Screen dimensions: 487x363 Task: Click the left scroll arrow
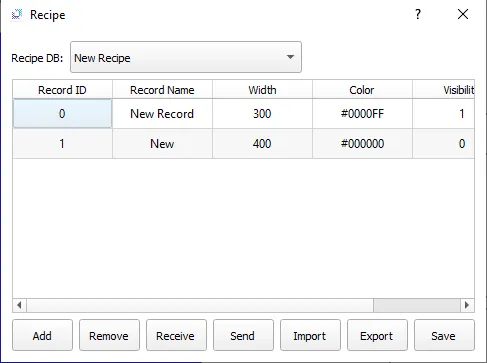coord(19,305)
